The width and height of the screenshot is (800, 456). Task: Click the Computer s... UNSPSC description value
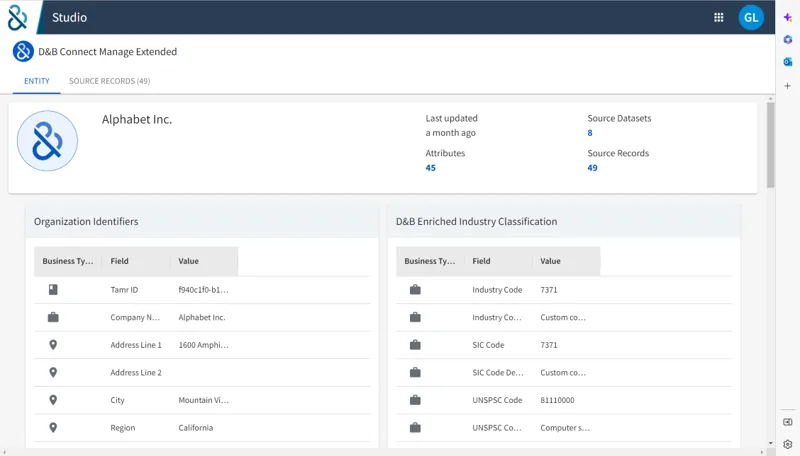coord(565,427)
